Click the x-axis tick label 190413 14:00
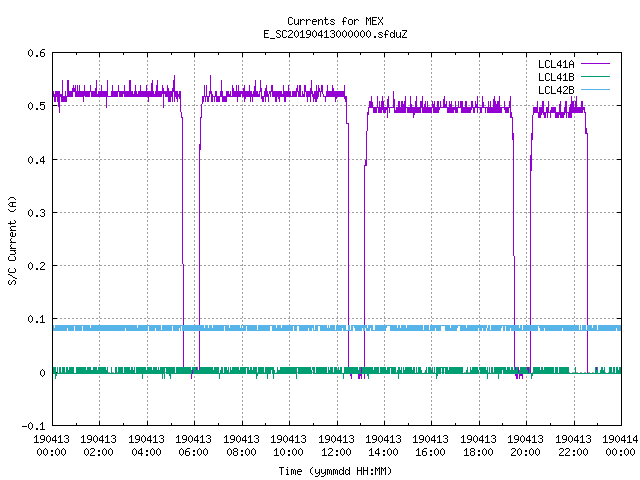The image size is (640, 480). [383, 446]
